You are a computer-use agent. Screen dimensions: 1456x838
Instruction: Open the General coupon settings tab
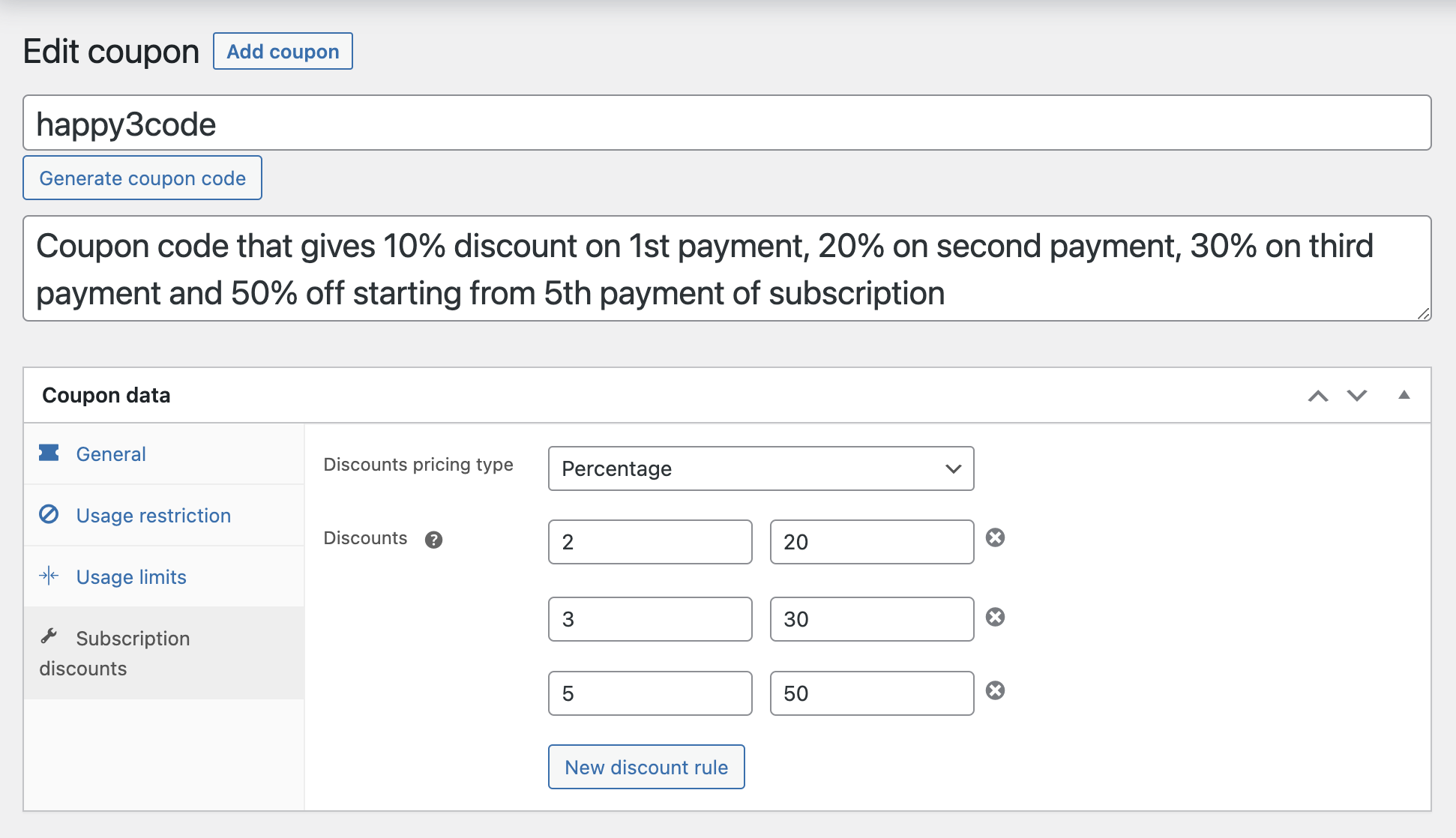110,453
